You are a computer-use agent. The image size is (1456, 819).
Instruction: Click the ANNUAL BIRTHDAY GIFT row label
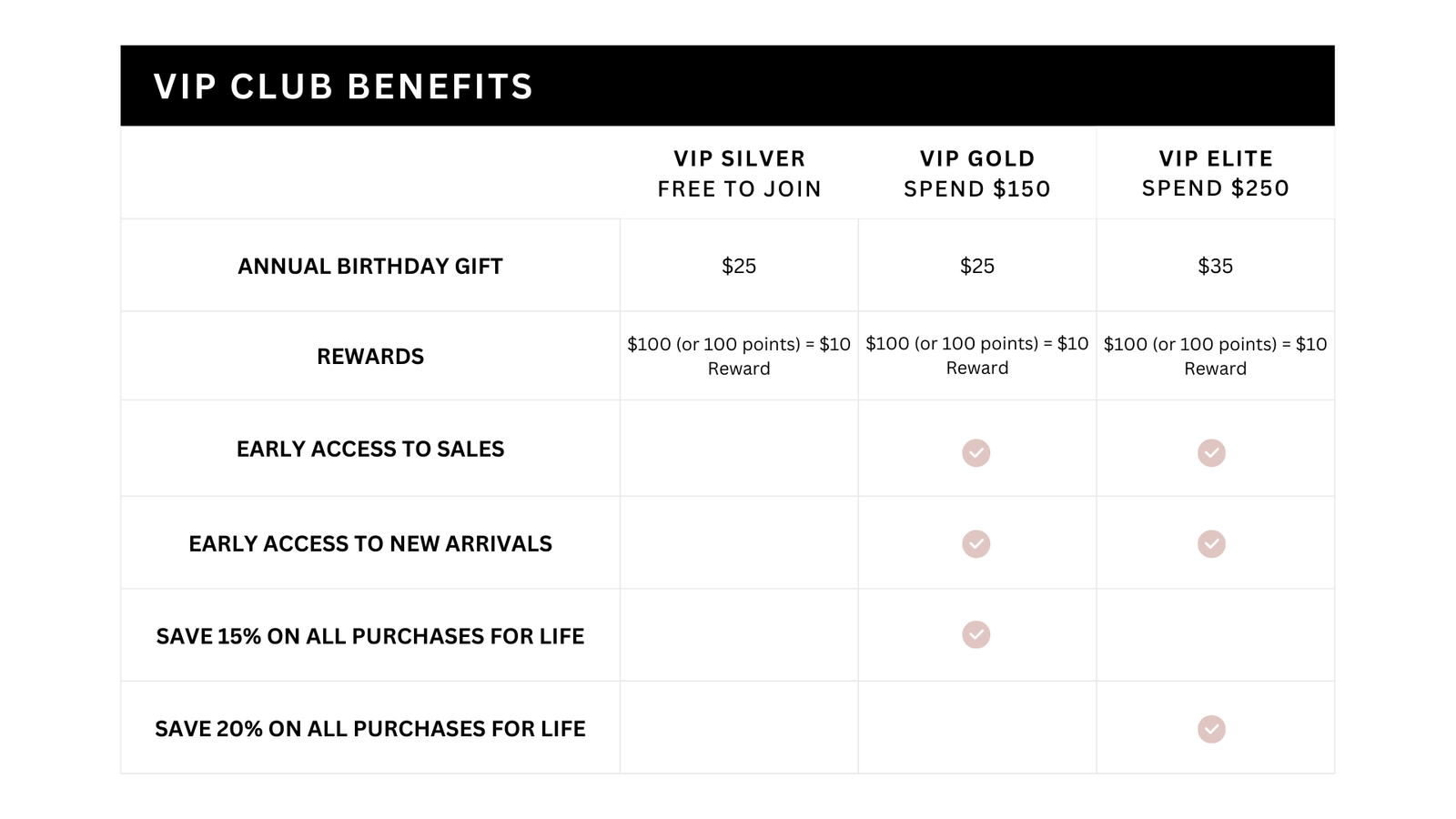[370, 266]
